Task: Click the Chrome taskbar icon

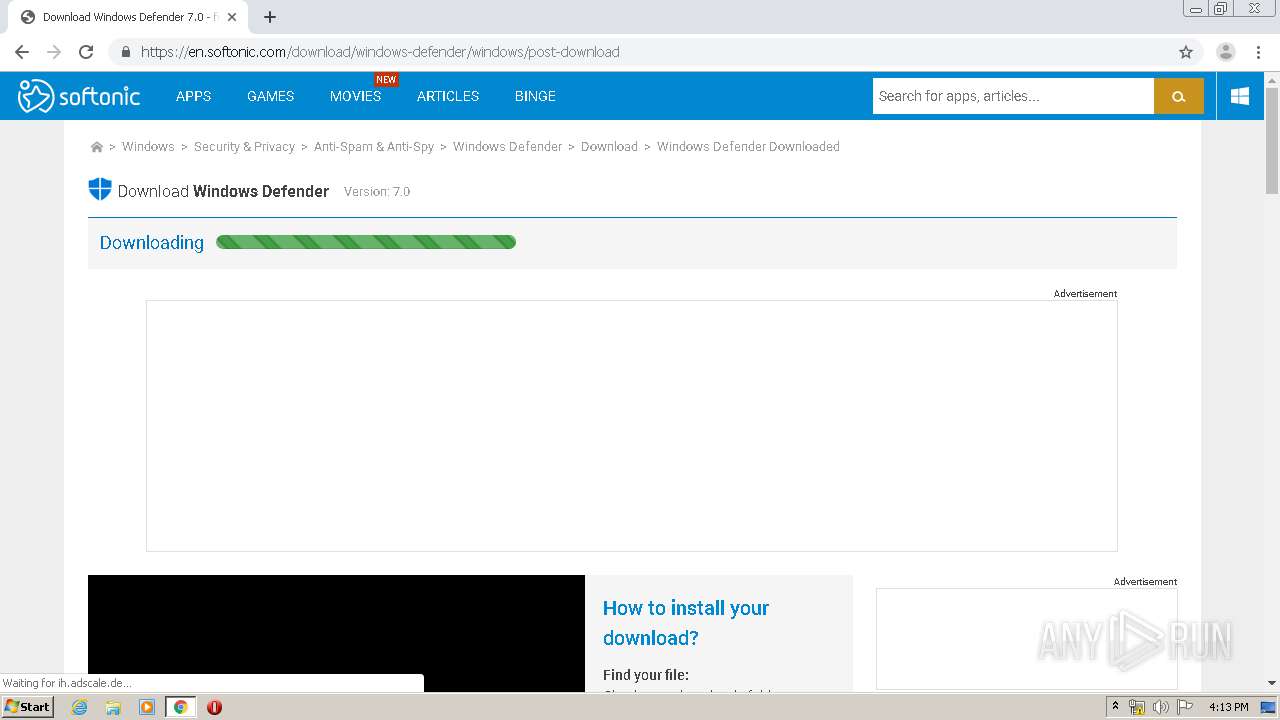Action: pyautogui.click(x=180, y=707)
